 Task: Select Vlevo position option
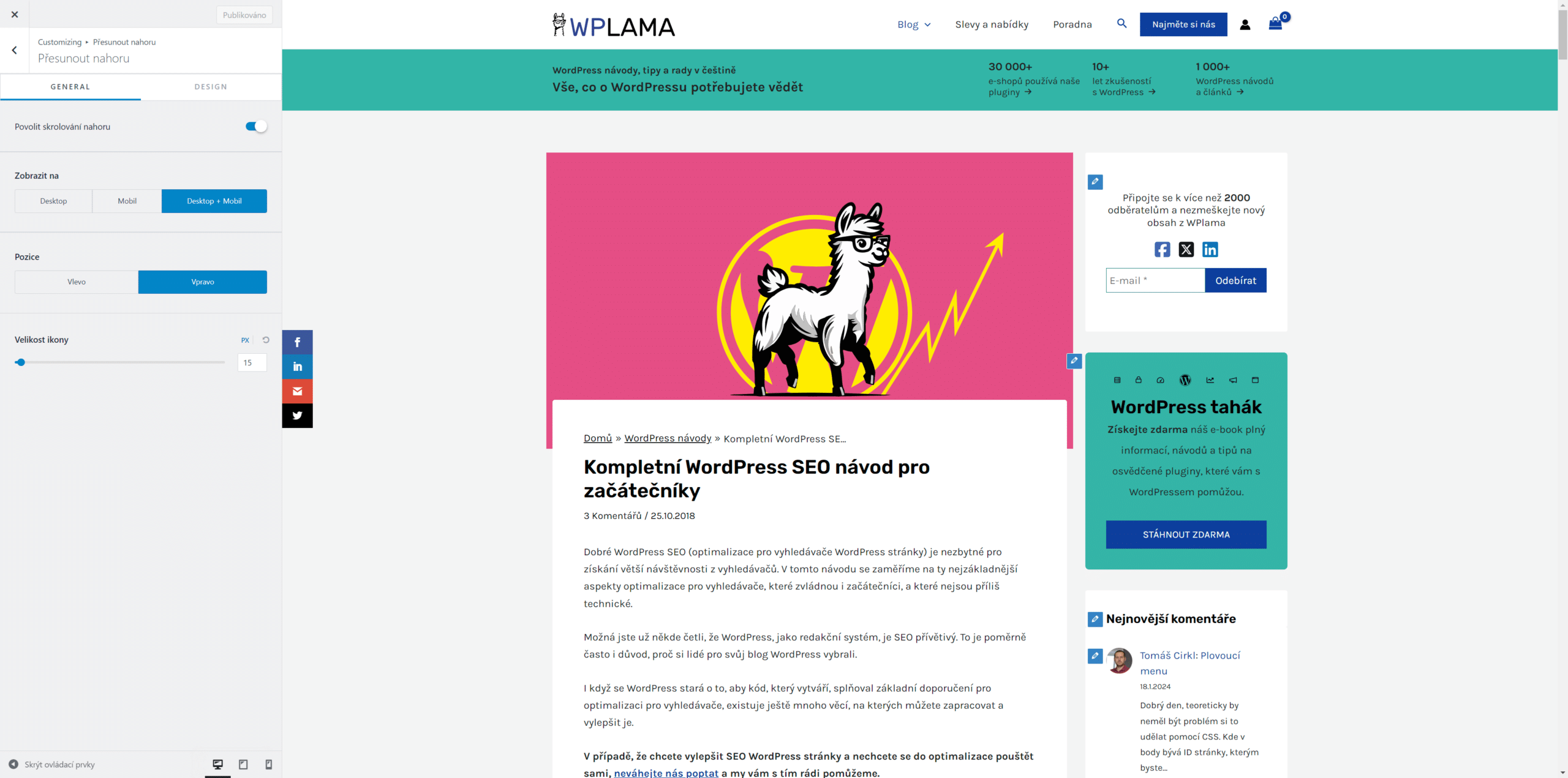(x=77, y=282)
